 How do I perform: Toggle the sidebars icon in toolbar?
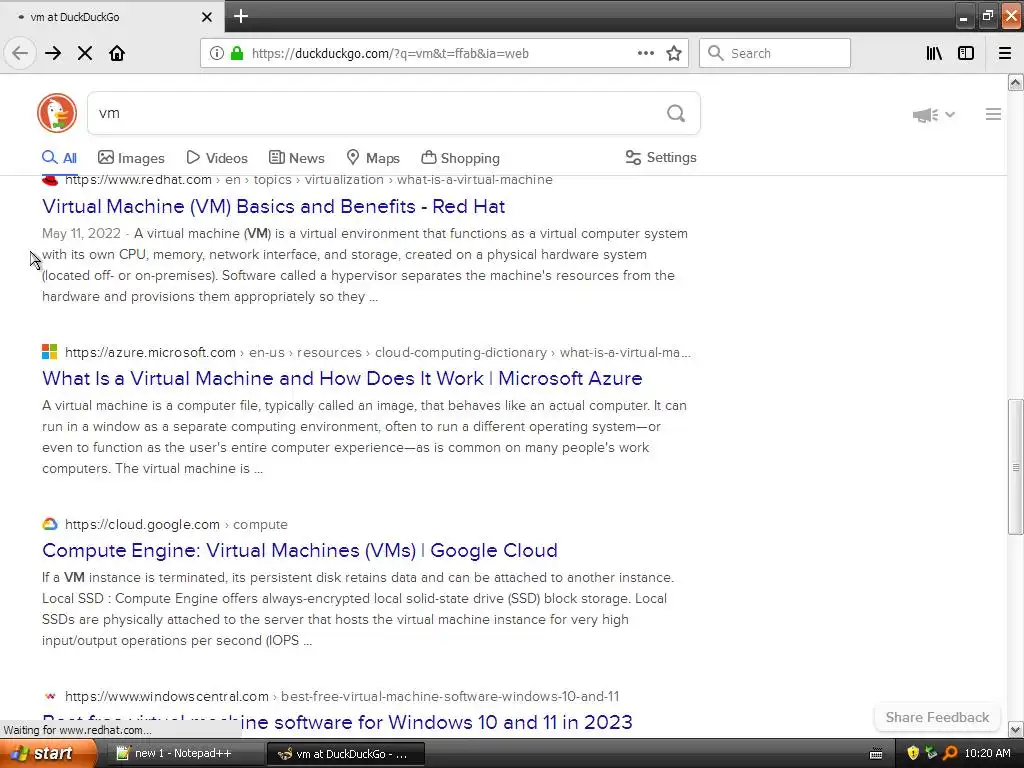pos(966,53)
